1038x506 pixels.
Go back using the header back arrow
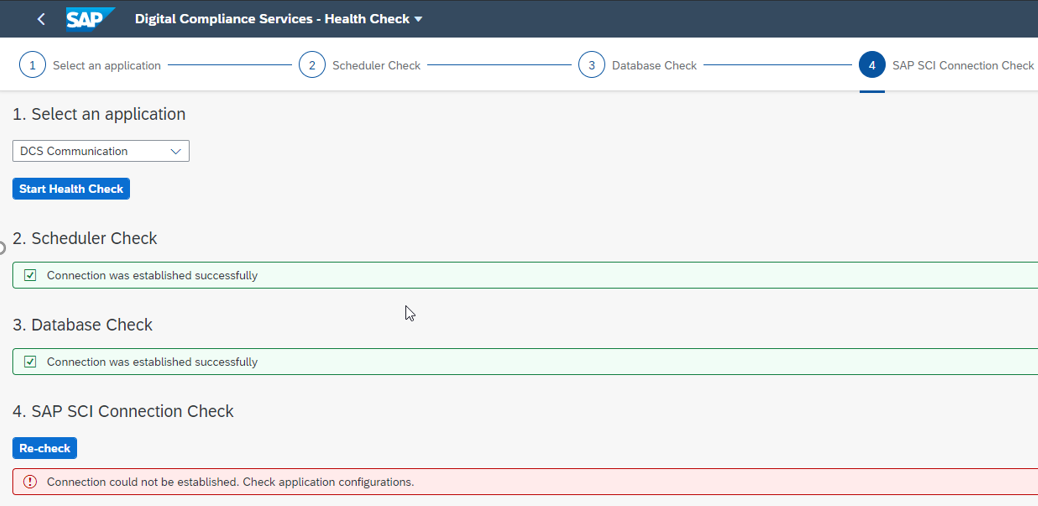[41, 19]
